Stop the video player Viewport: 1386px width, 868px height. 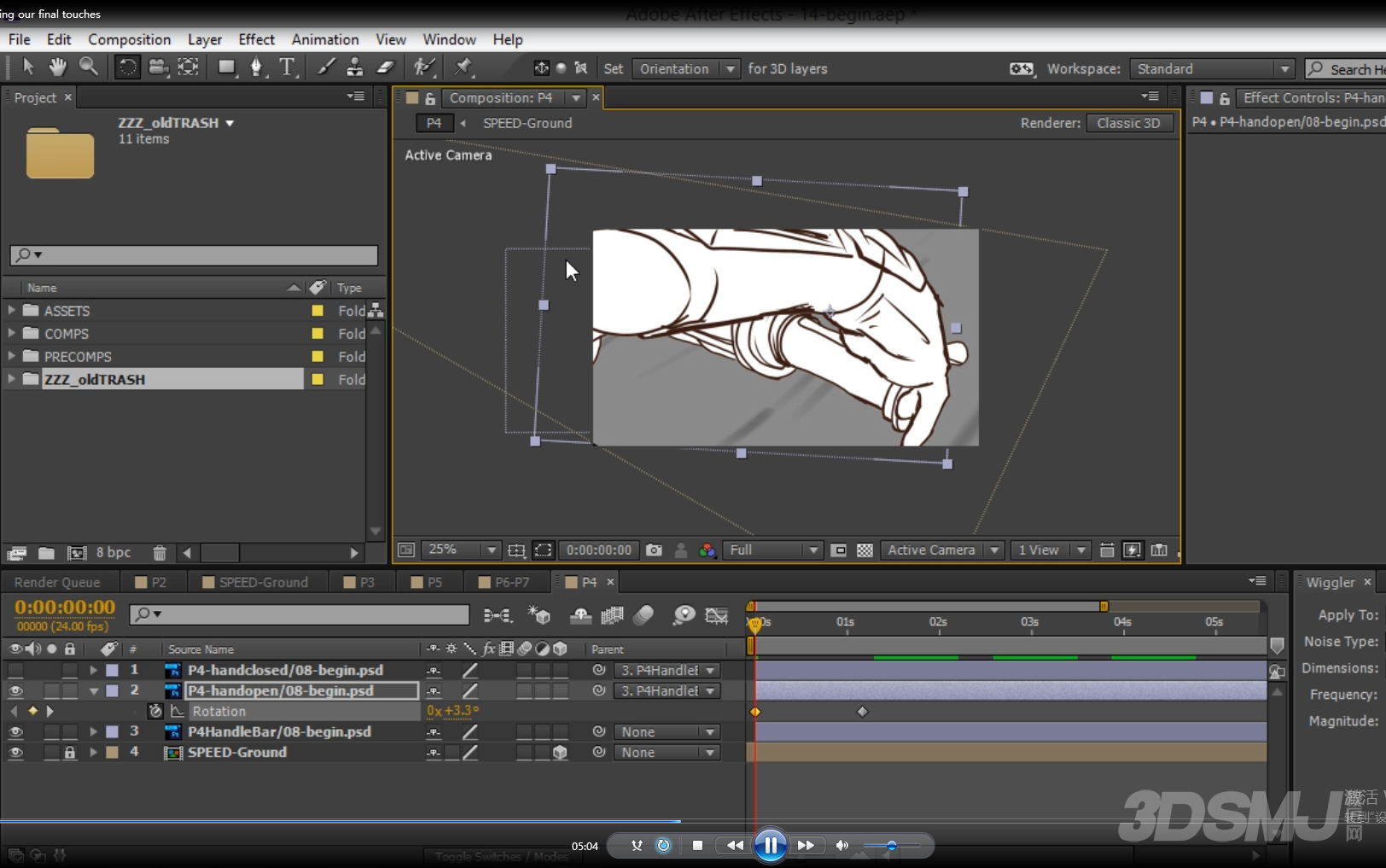coord(697,845)
